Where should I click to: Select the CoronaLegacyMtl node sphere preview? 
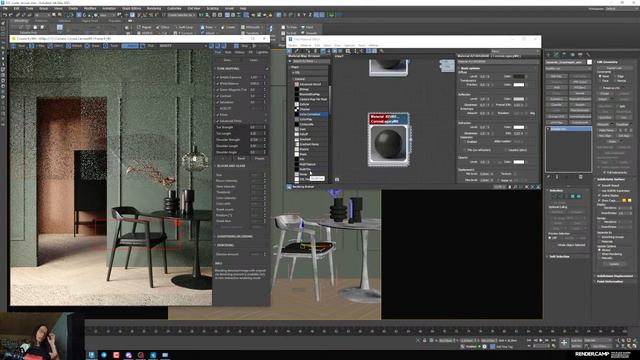[x=388, y=144]
